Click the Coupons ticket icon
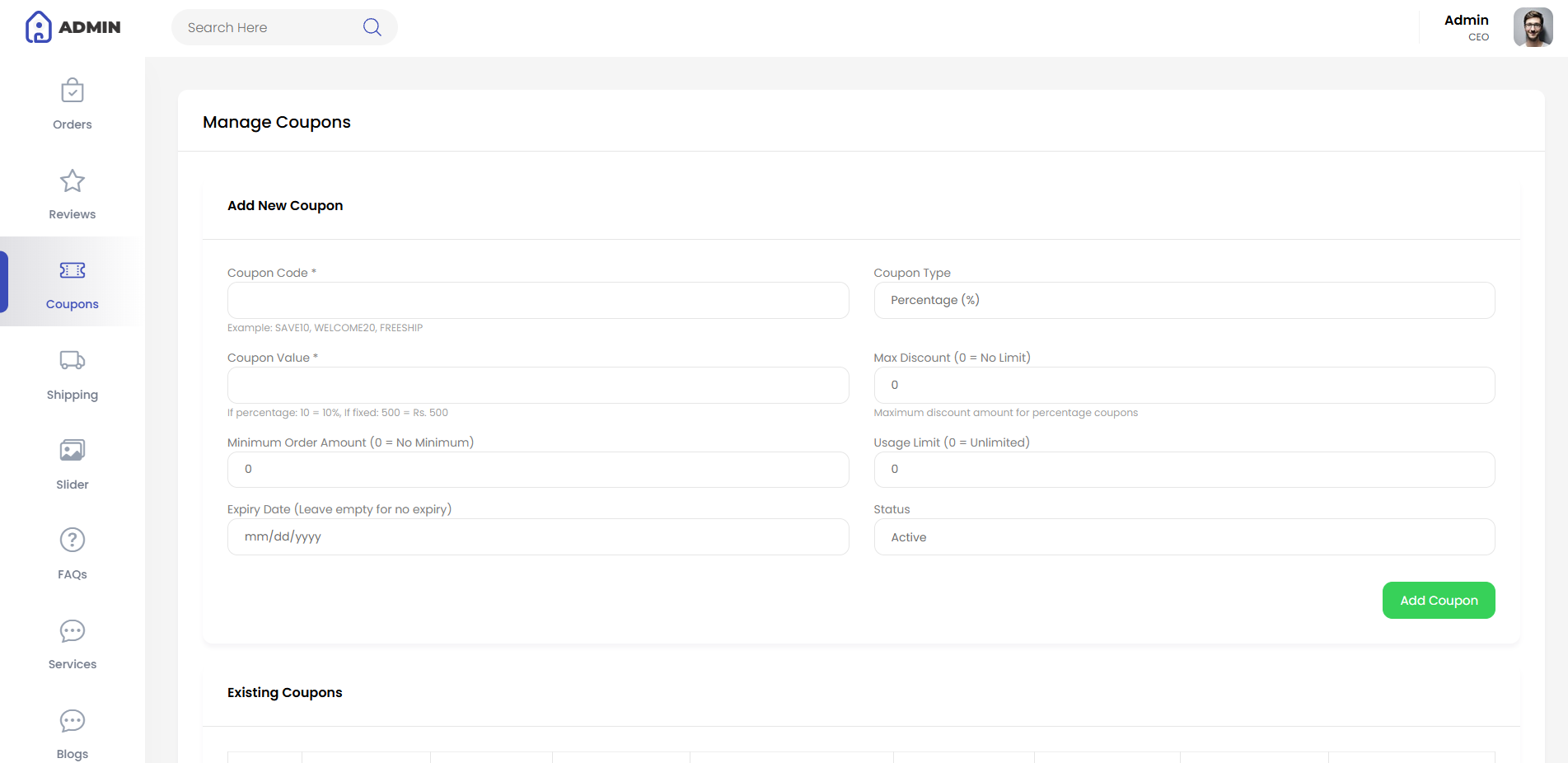1568x763 pixels. point(73,270)
